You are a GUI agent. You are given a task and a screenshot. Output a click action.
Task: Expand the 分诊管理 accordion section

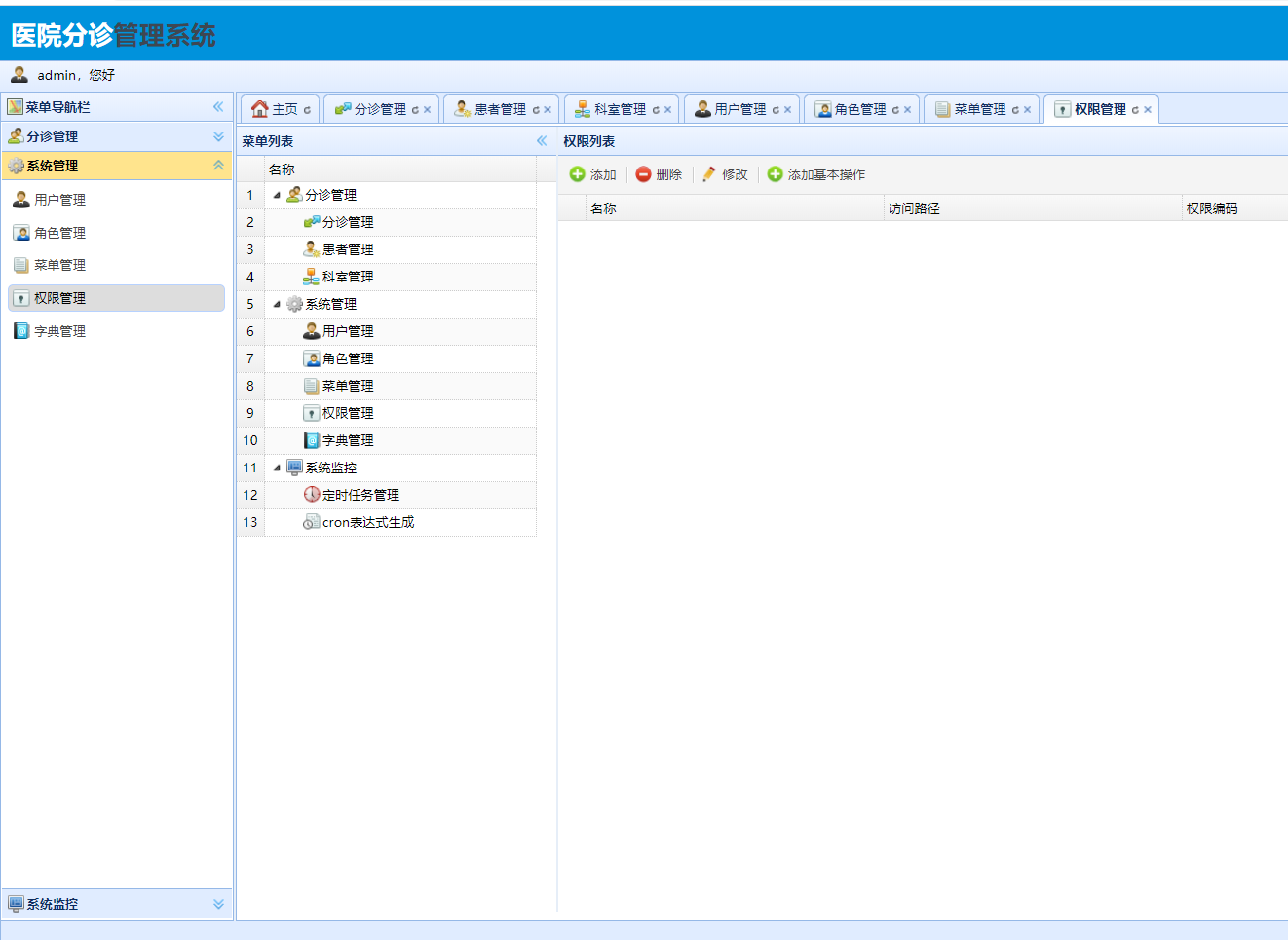[218, 136]
